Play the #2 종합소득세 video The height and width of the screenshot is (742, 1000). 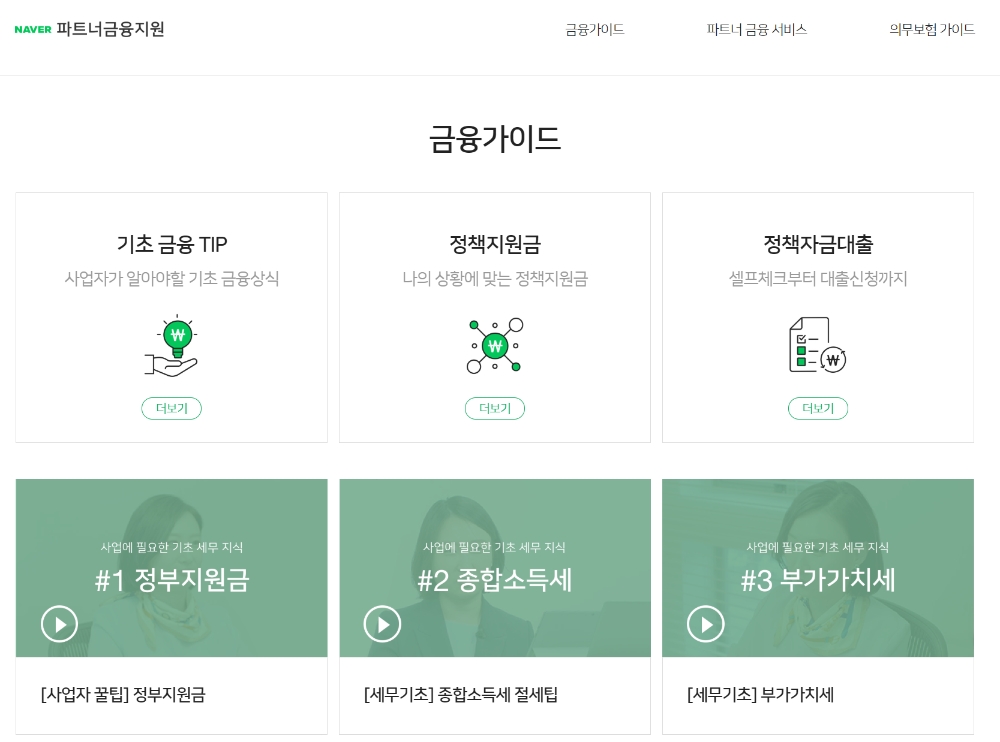tap(382, 624)
